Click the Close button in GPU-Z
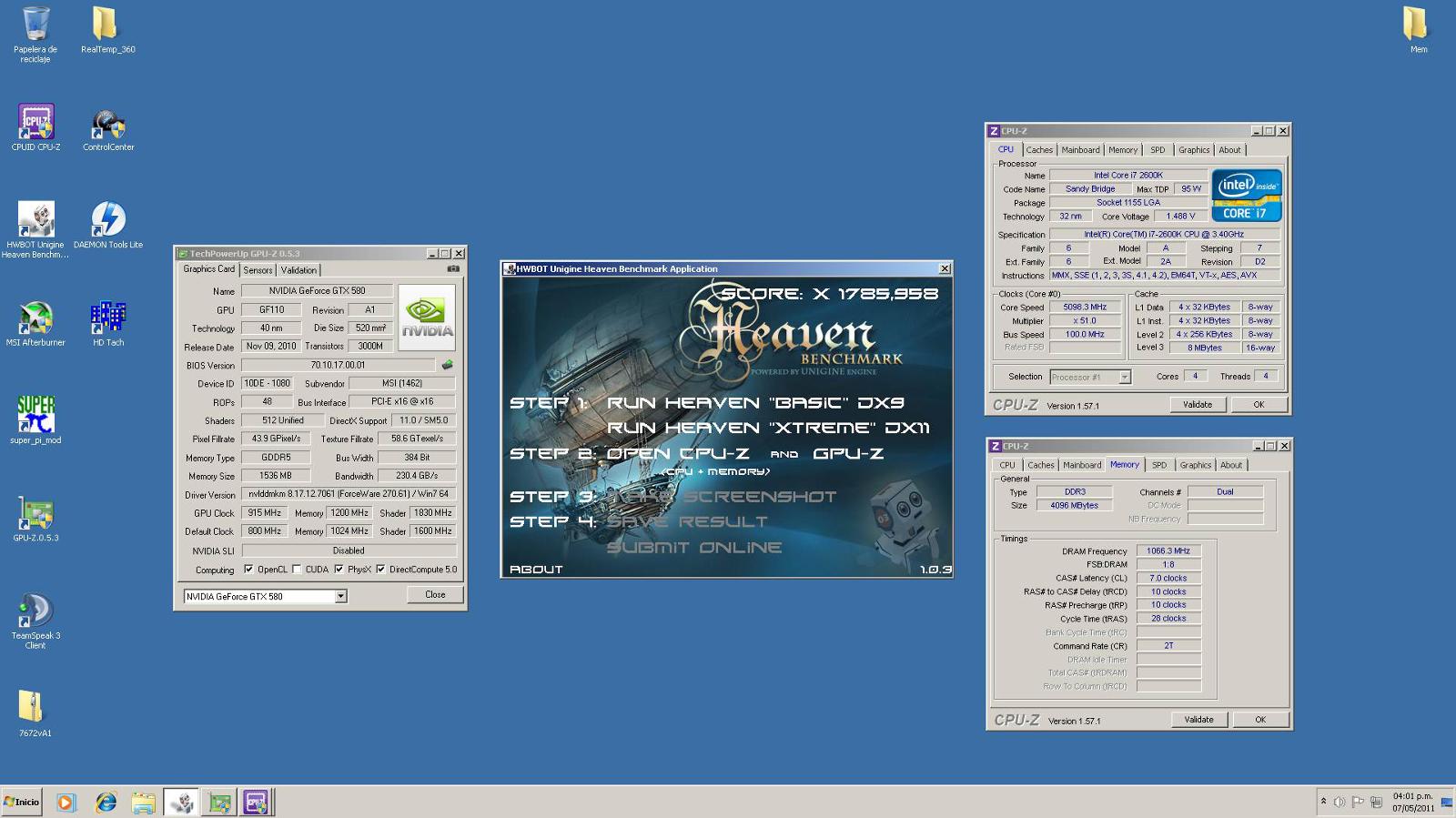 pos(435,595)
